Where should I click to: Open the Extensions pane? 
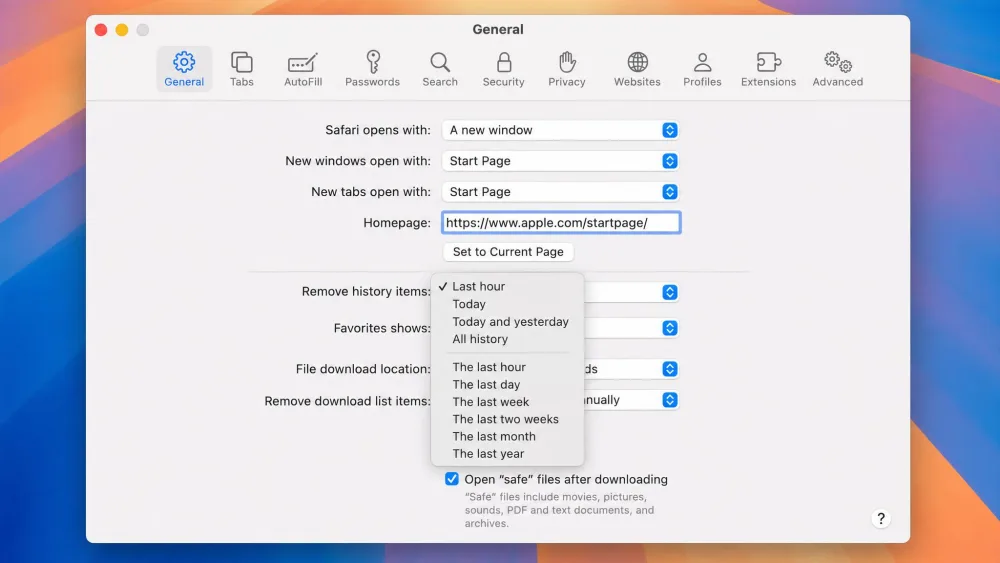click(x=768, y=69)
